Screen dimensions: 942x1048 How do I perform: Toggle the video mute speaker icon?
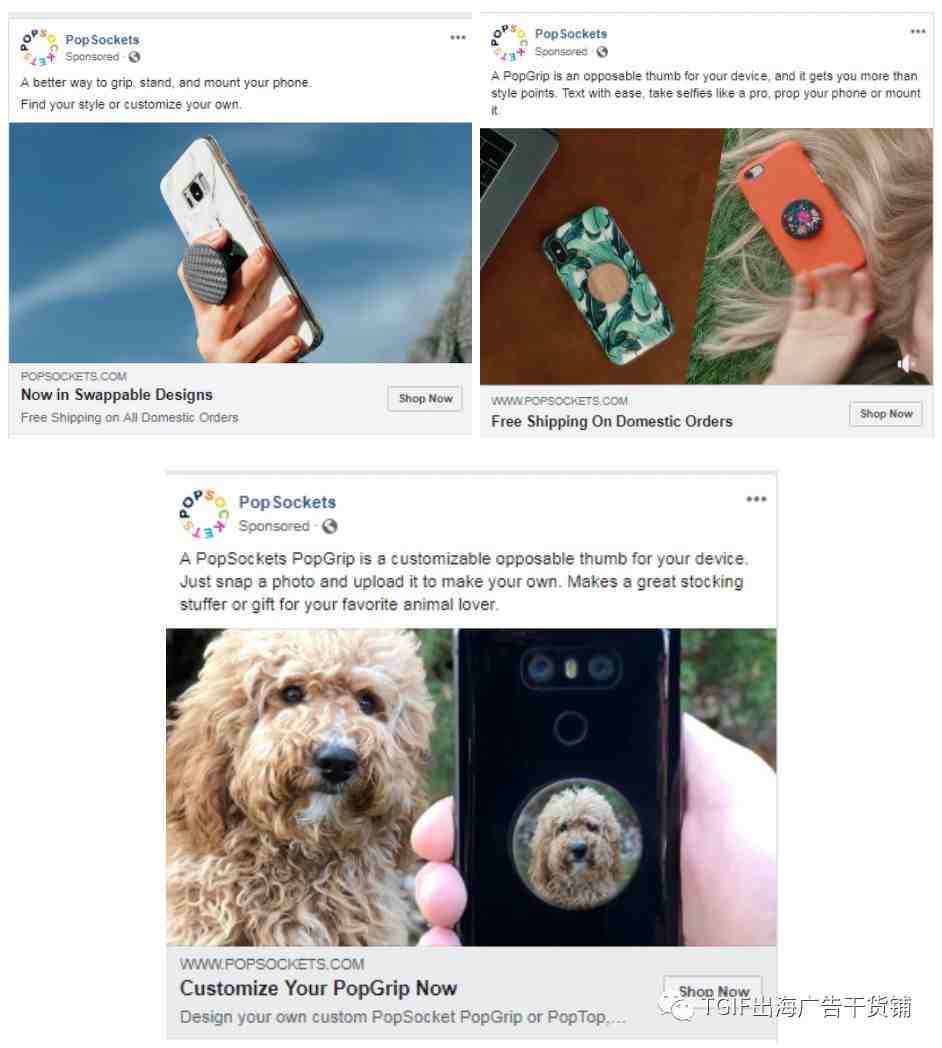(x=906, y=364)
